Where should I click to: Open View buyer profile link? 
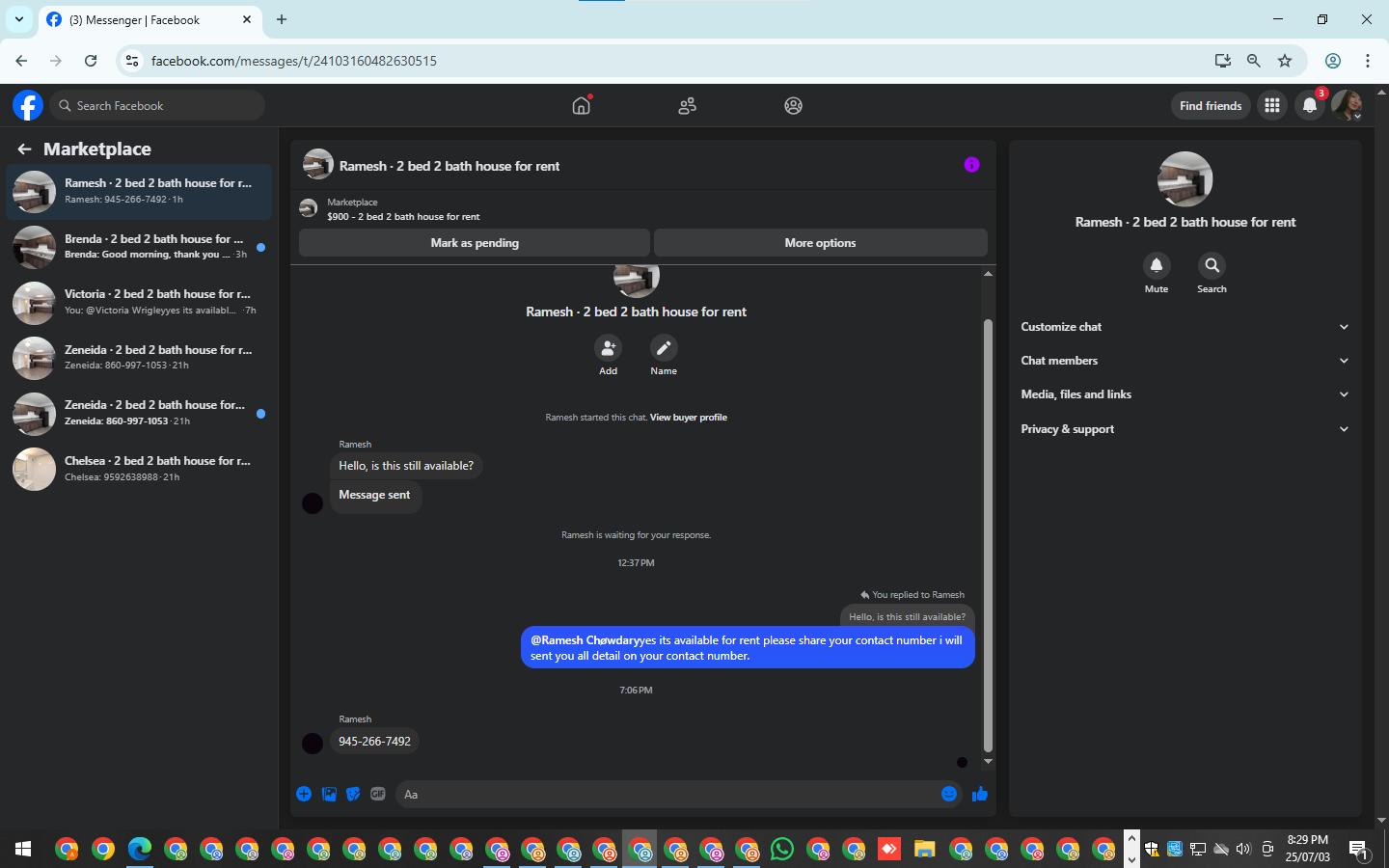pyautogui.click(x=689, y=418)
